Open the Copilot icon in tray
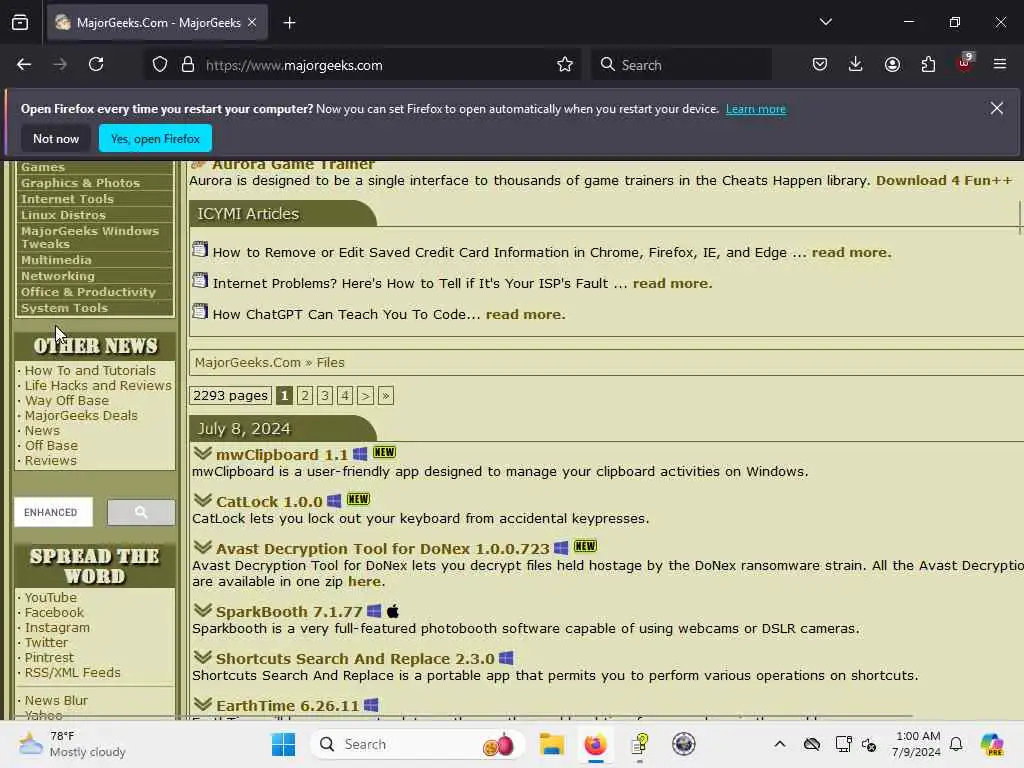This screenshot has height=768, width=1024. pos(992,744)
